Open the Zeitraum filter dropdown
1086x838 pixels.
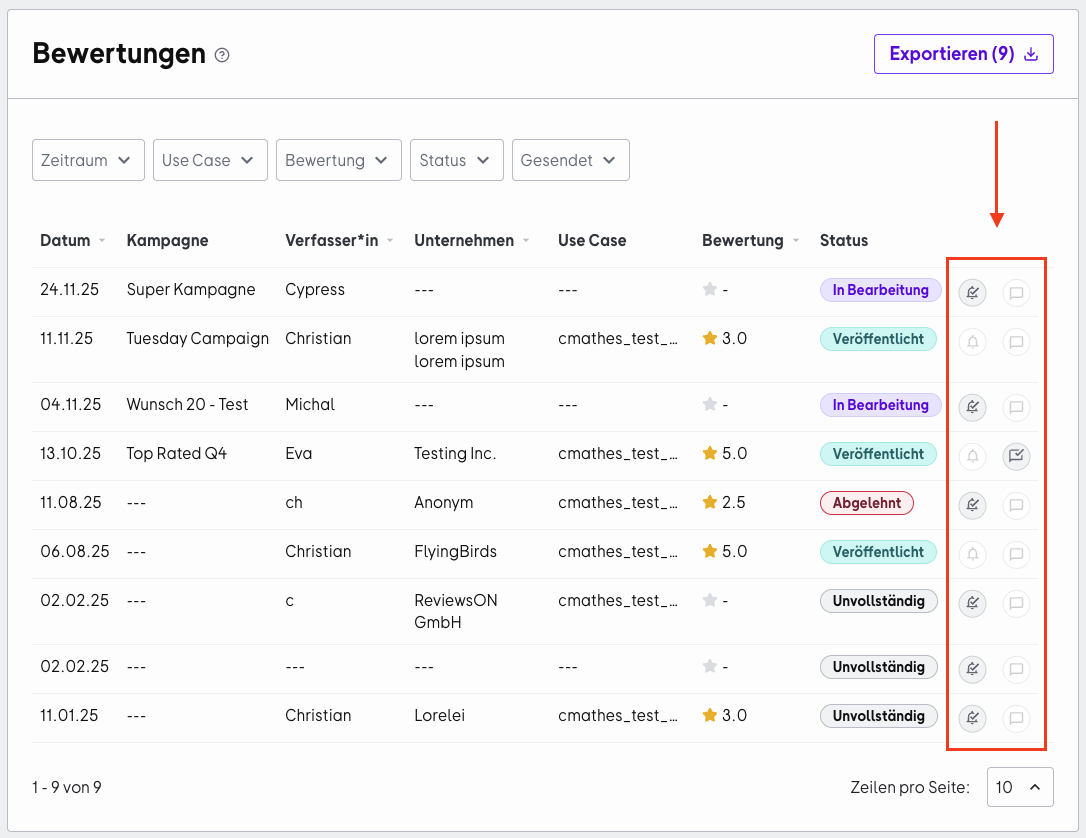click(88, 160)
